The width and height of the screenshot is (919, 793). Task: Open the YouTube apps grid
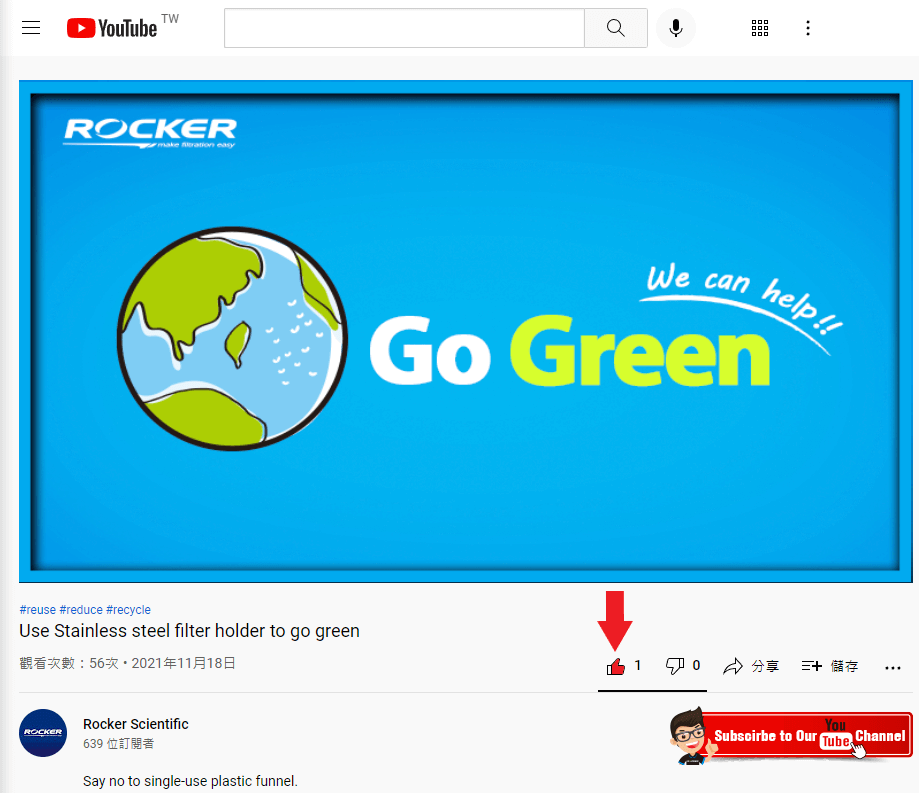[x=760, y=28]
